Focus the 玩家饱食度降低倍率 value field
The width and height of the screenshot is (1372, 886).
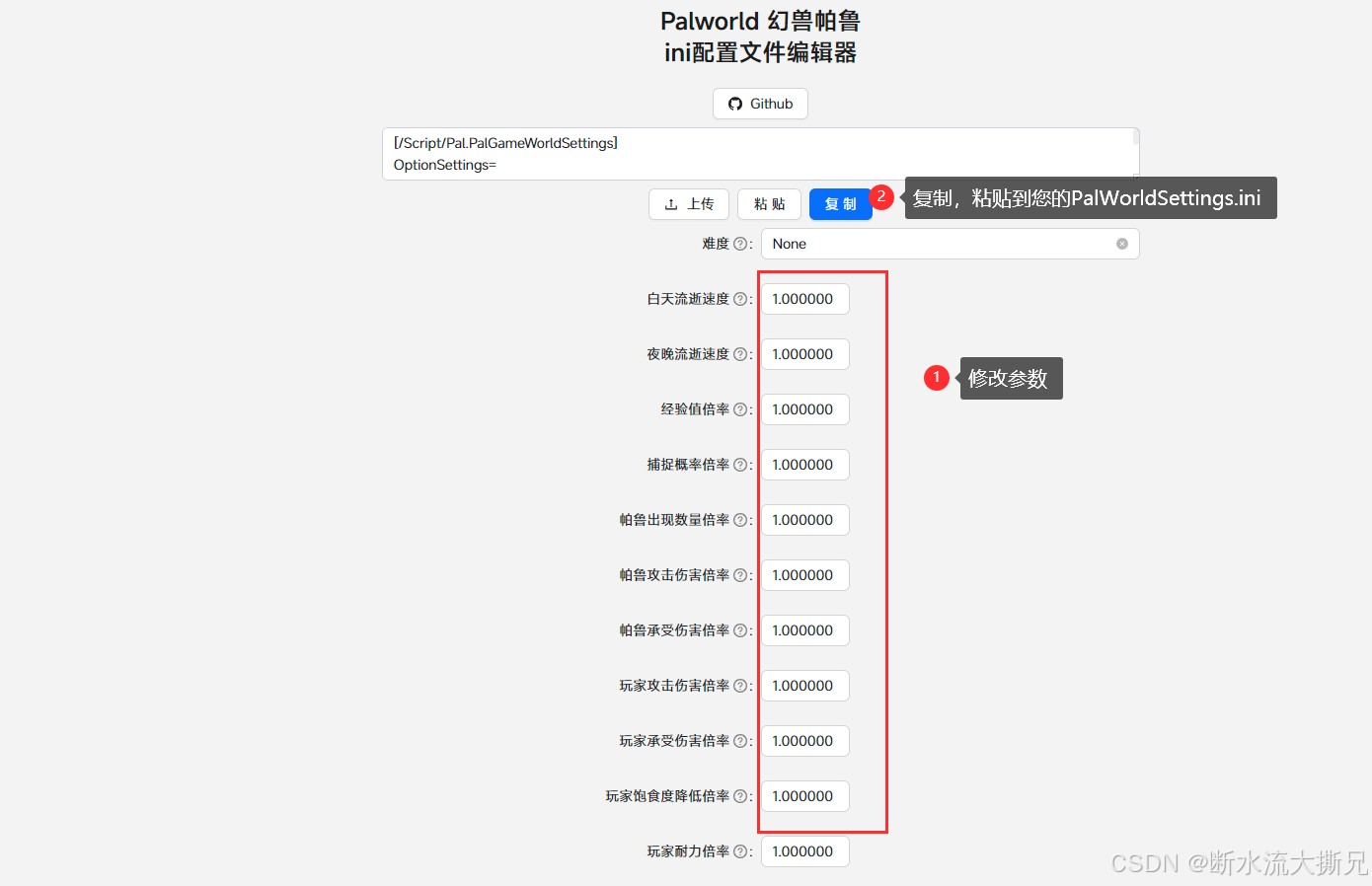tap(805, 796)
